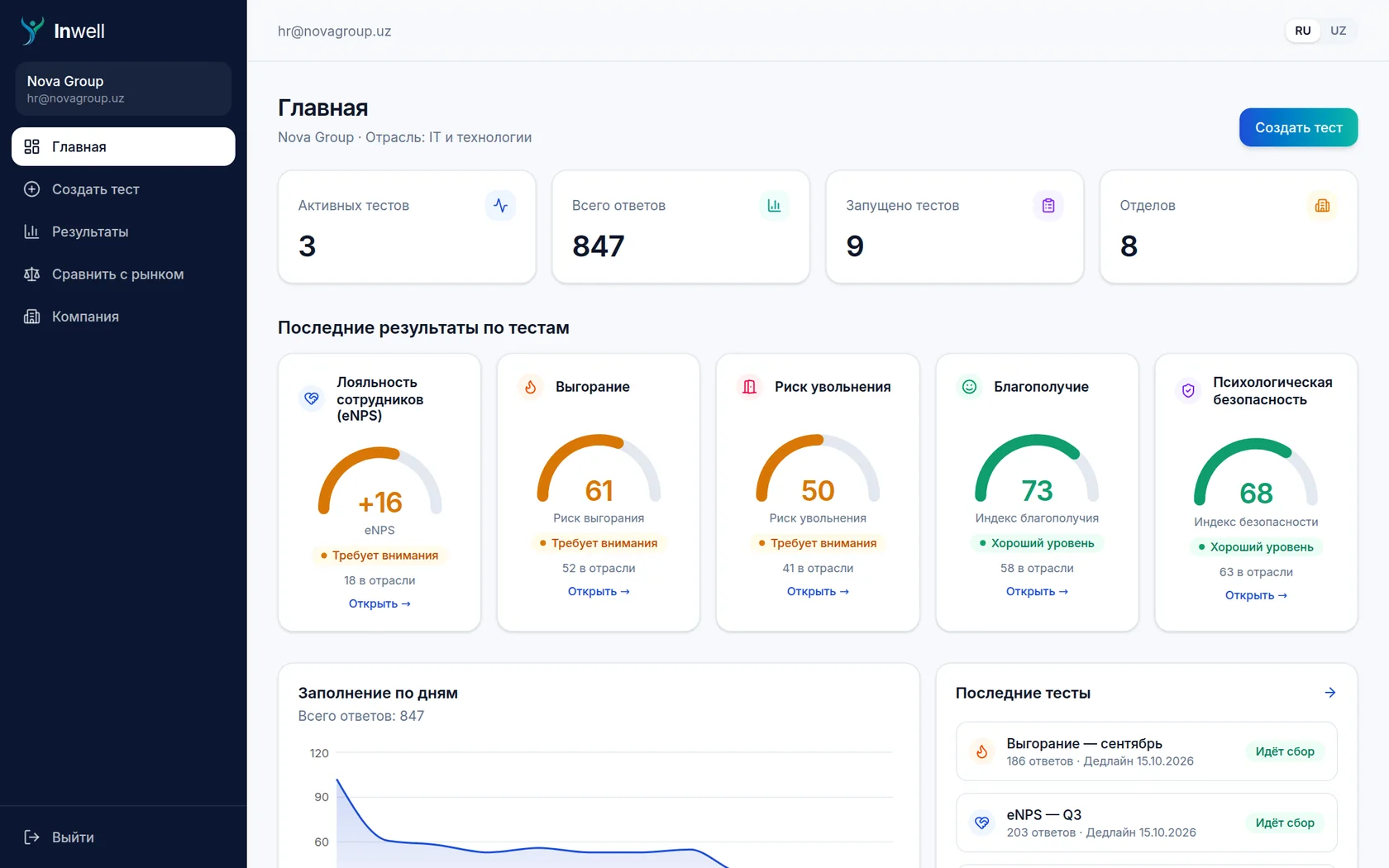
Task: Click the Идёт сбор badge on Выгорание — сентябрь
Action: [1285, 751]
